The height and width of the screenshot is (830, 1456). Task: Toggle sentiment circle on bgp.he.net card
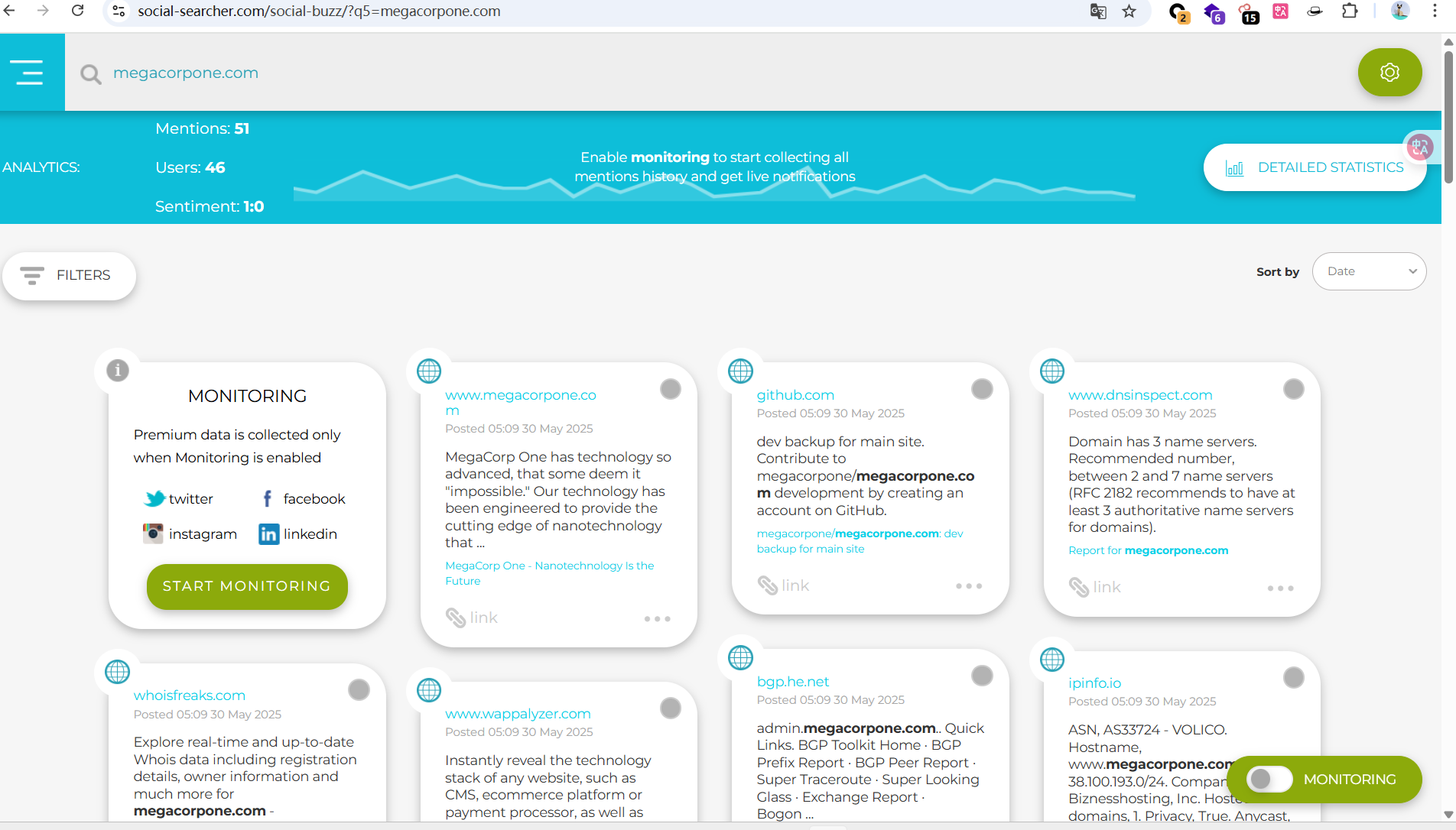(x=982, y=676)
